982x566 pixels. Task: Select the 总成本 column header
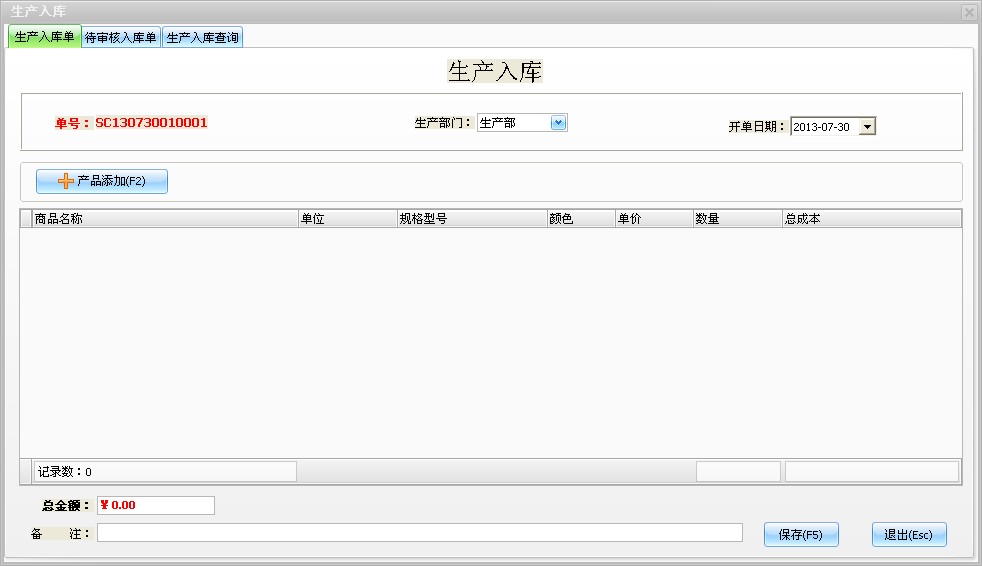[x=870, y=219]
